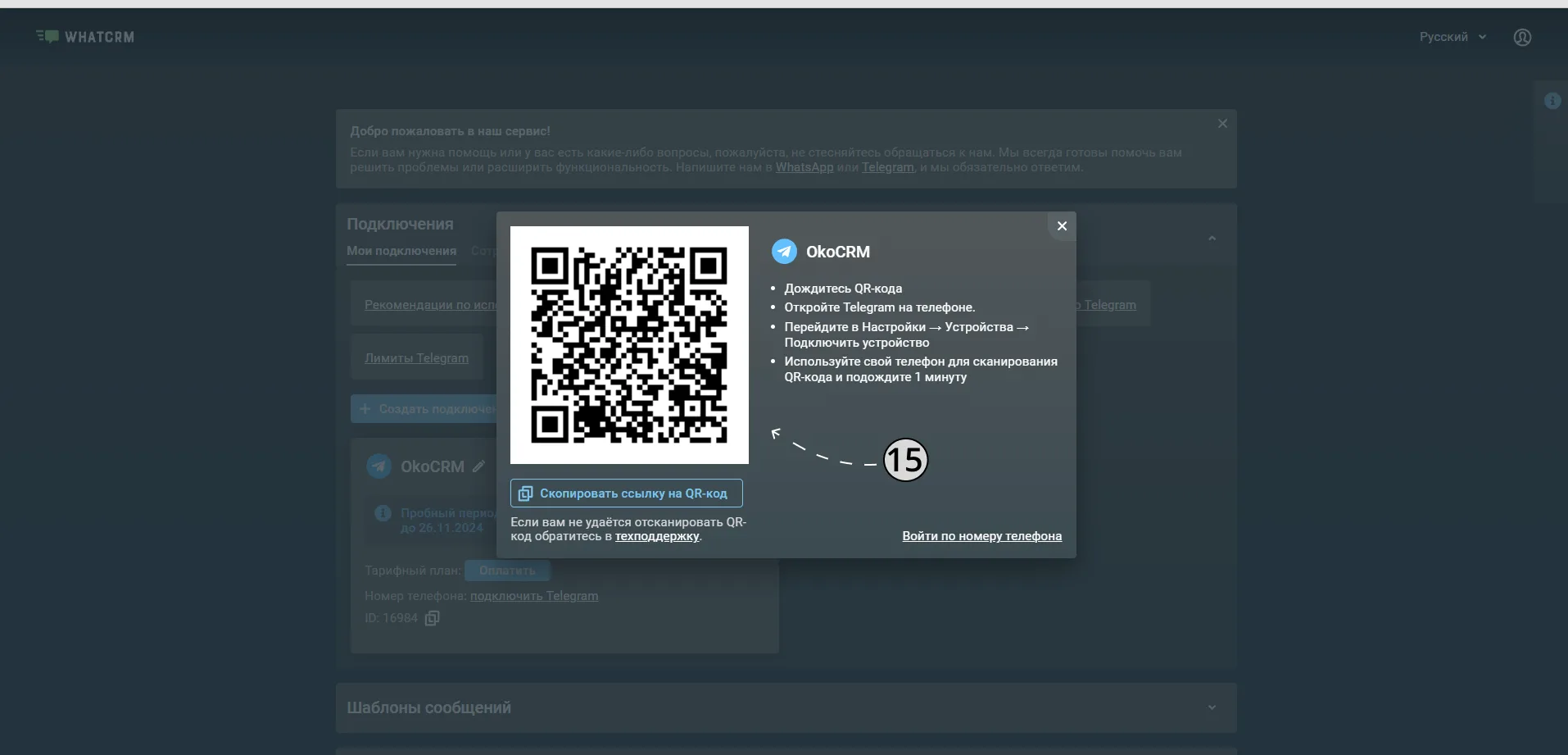Click the plus icon on Создать подключение
Image resolution: width=1568 pixels, height=755 pixels.
(365, 409)
